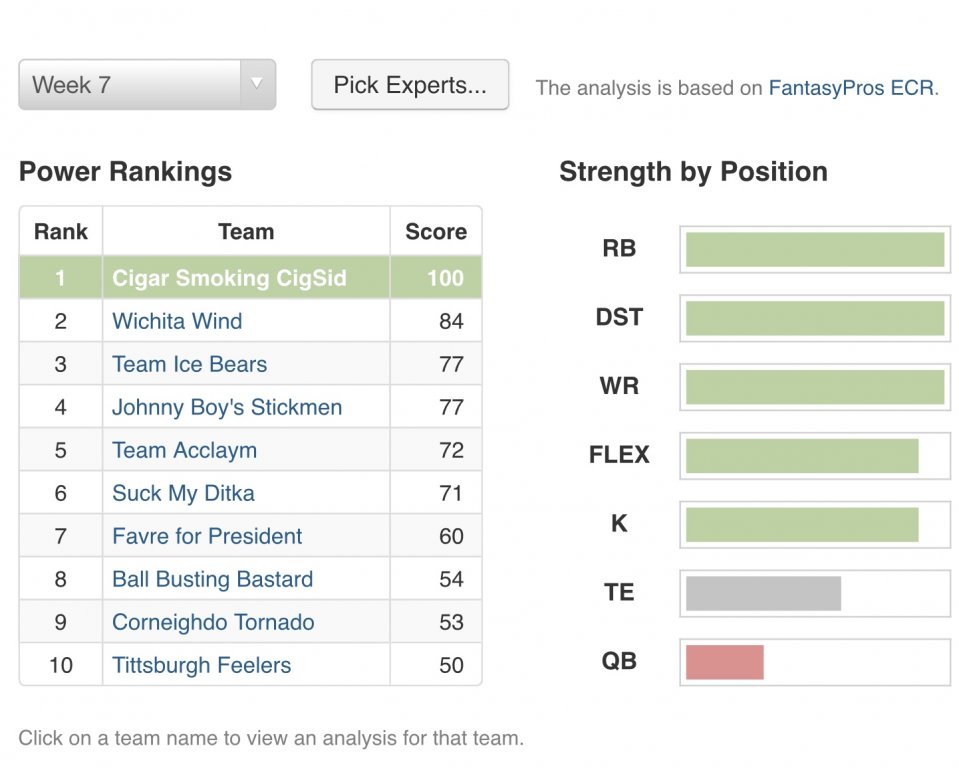This screenshot has height=768, width=959.
Task: Click the RB strength bar
Action: (814, 249)
